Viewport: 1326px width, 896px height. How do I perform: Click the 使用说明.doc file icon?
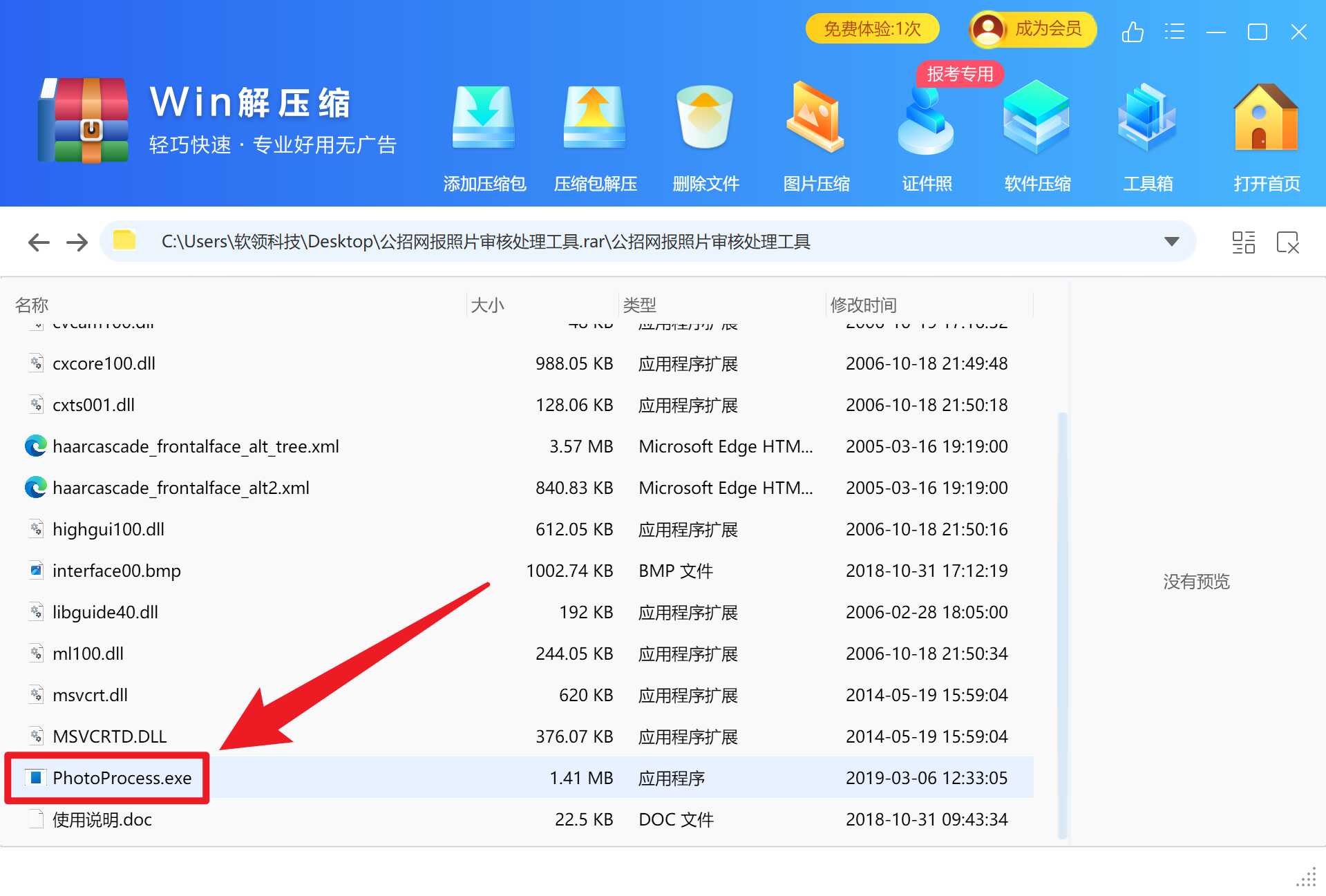36,819
